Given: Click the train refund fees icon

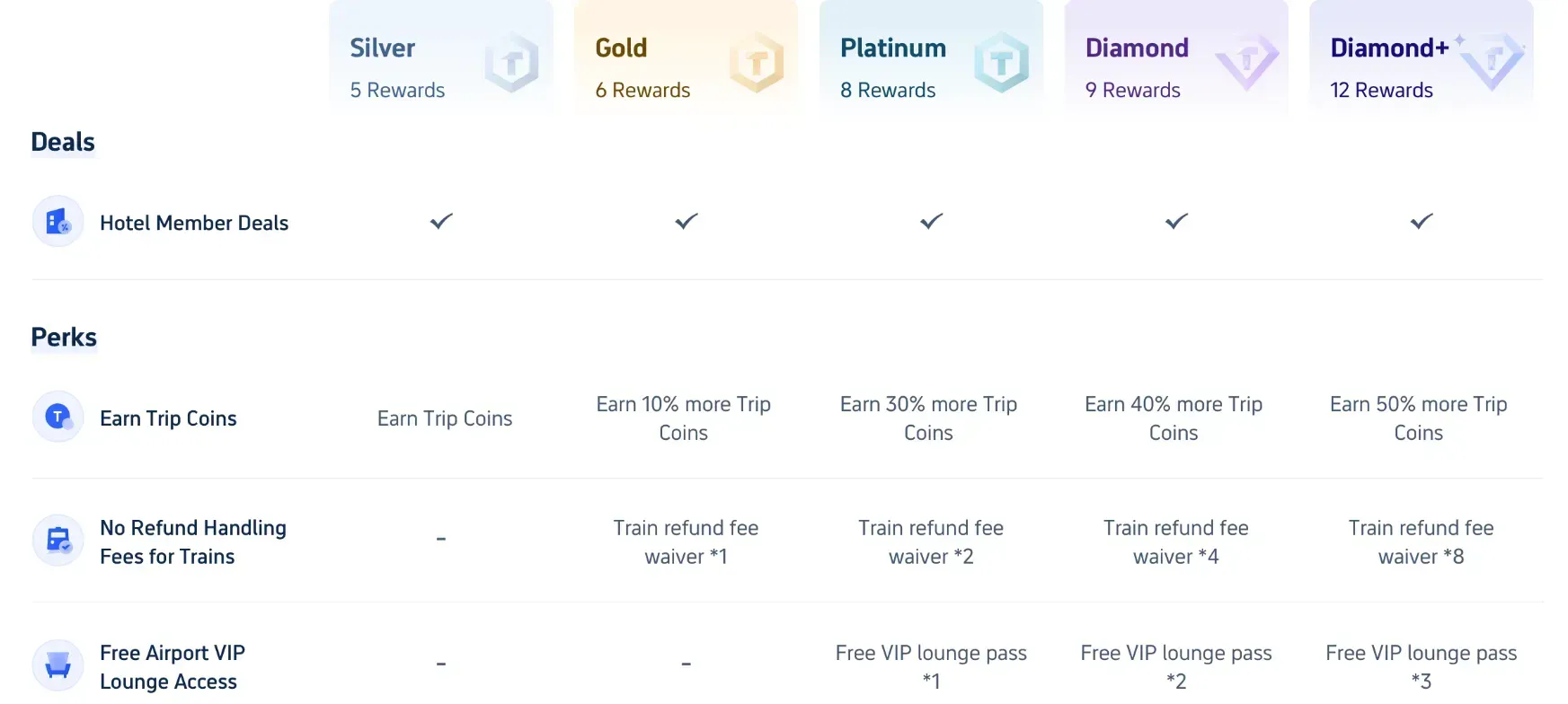Looking at the screenshot, I should 57,540.
